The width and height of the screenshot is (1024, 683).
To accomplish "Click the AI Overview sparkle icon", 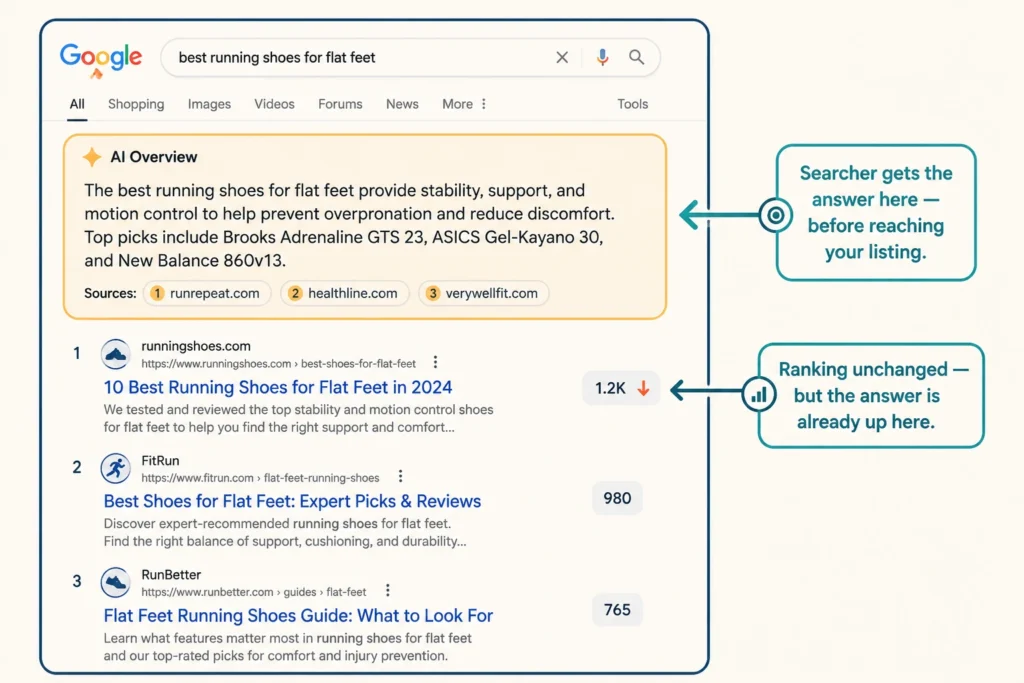I will (x=92, y=157).
